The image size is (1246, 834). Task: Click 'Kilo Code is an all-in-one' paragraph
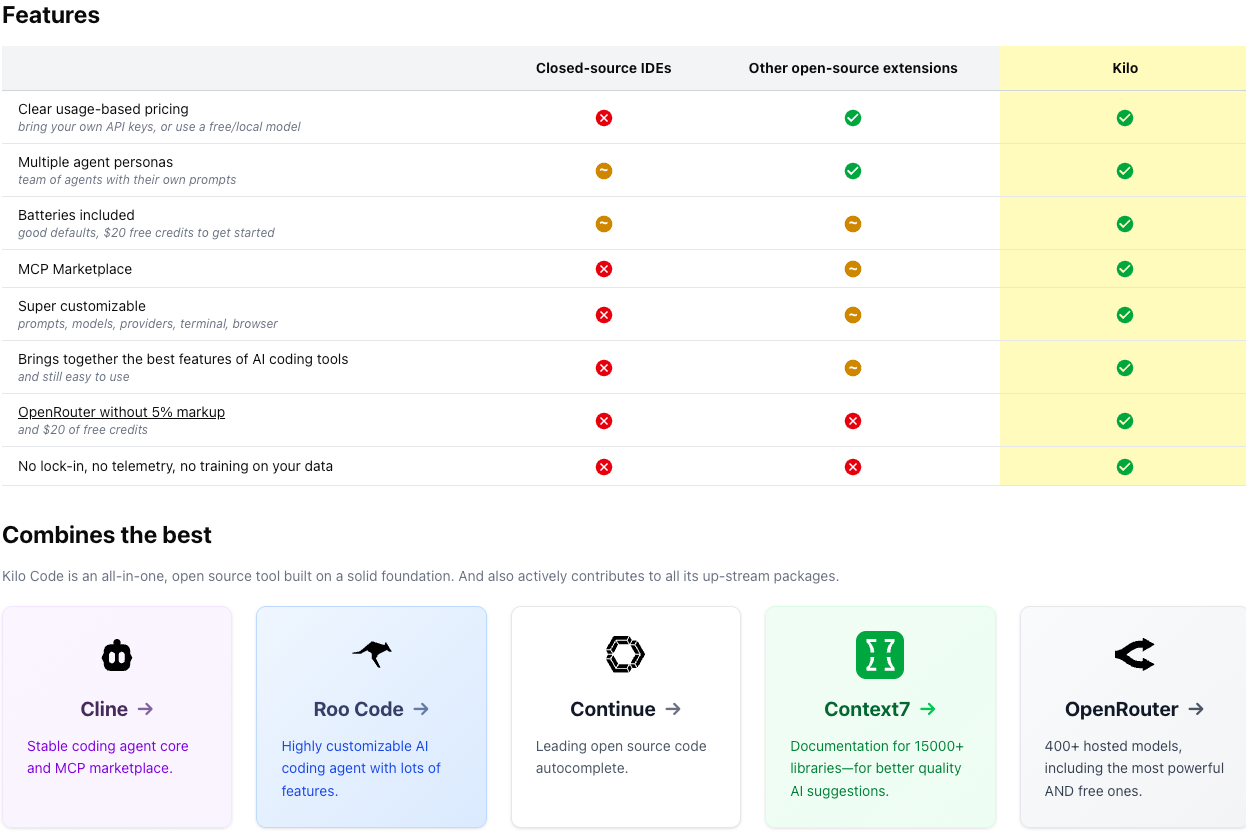point(420,576)
